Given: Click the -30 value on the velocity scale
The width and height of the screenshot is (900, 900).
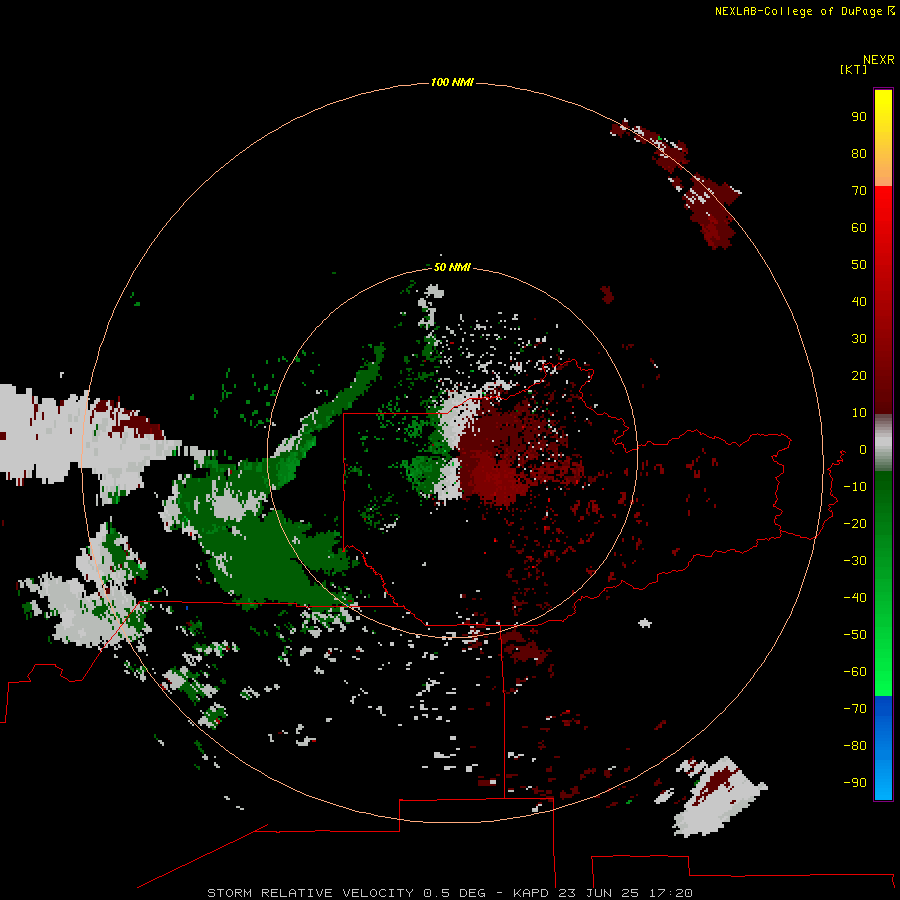Looking at the screenshot, I should [x=855, y=561].
